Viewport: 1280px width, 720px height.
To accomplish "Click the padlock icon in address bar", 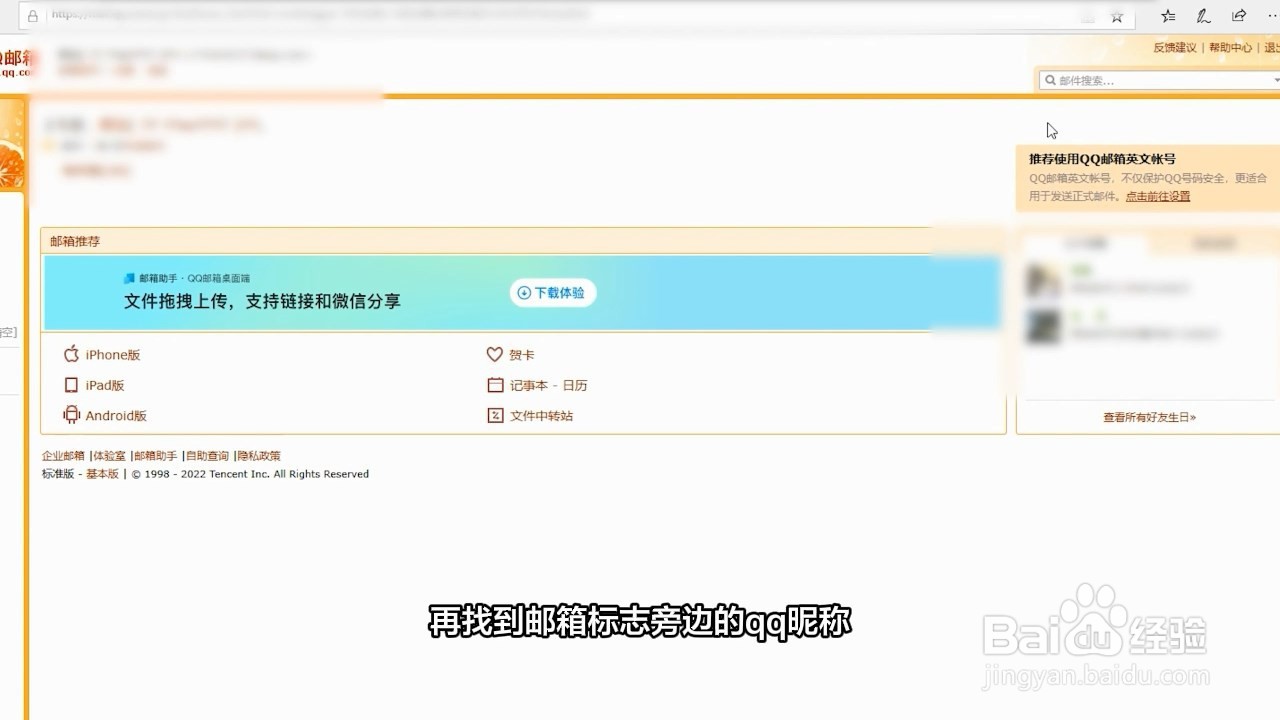I will click(x=33, y=17).
